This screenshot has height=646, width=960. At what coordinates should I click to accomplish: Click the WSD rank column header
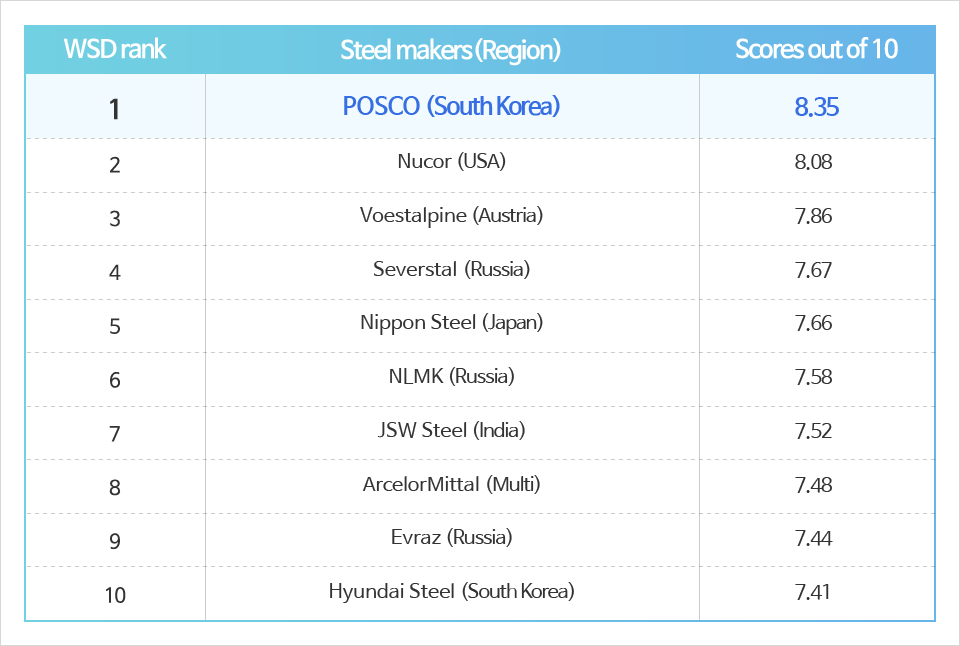(x=115, y=49)
